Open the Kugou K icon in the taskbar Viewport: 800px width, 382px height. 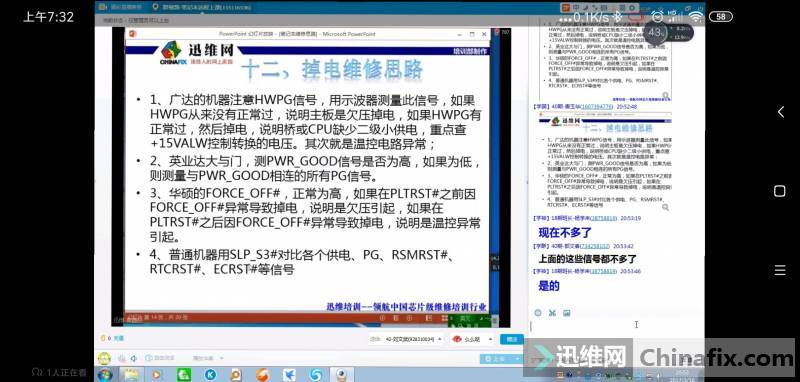point(210,375)
